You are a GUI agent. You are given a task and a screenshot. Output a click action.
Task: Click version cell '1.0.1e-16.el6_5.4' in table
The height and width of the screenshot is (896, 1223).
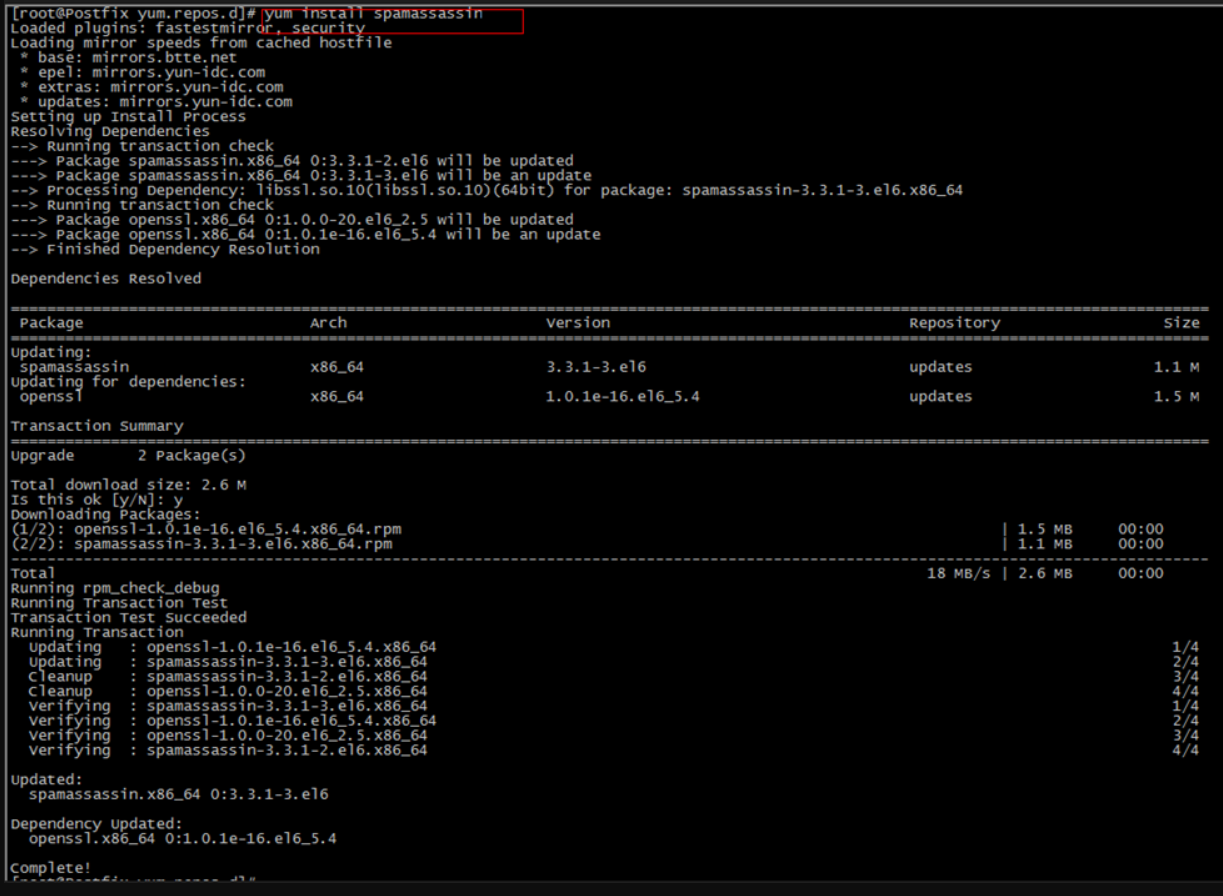(623, 397)
